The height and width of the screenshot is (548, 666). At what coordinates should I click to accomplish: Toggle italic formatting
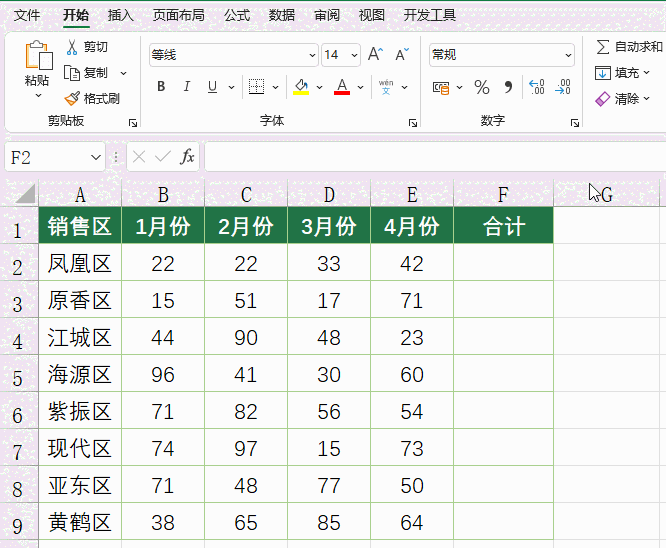pos(186,87)
